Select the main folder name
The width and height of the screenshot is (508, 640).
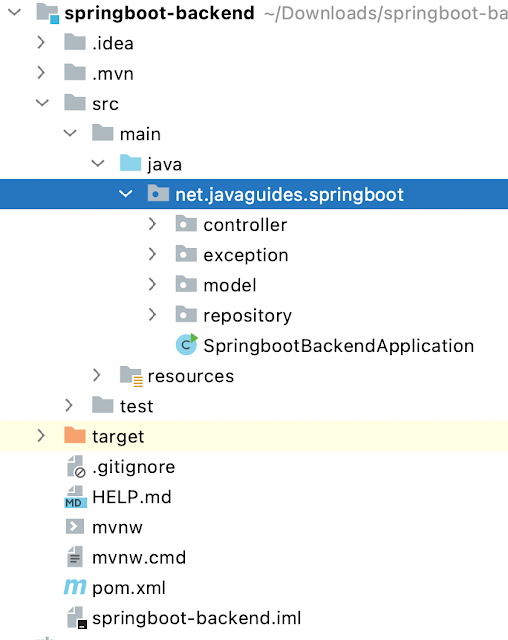pos(140,134)
